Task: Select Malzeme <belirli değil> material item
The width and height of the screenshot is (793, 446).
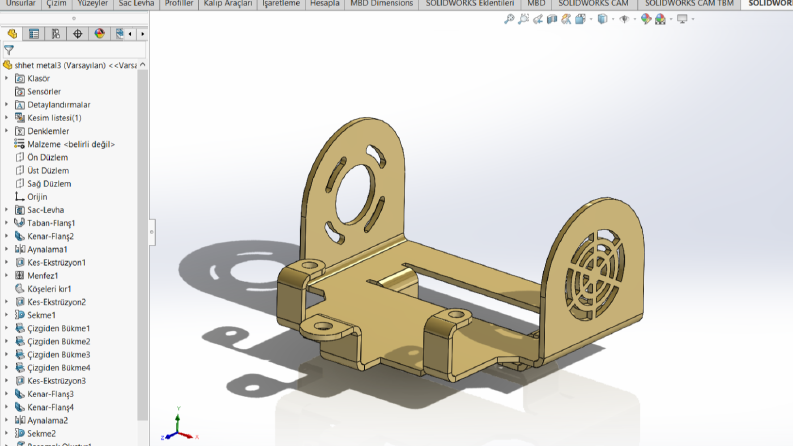Action: (71, 144)
